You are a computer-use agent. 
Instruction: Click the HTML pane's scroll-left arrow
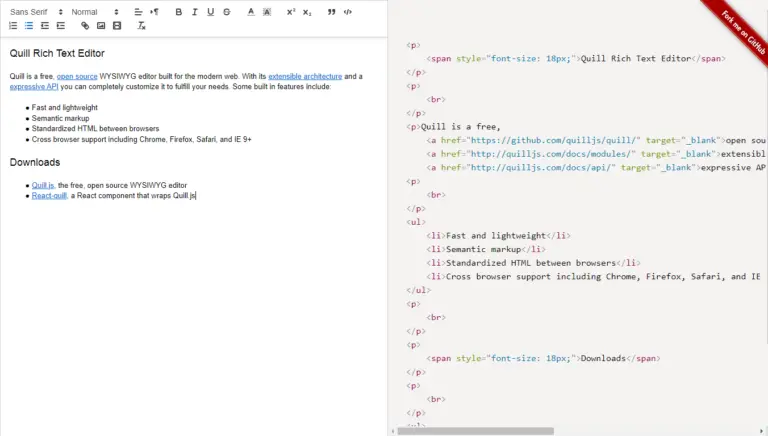point(393,431)
